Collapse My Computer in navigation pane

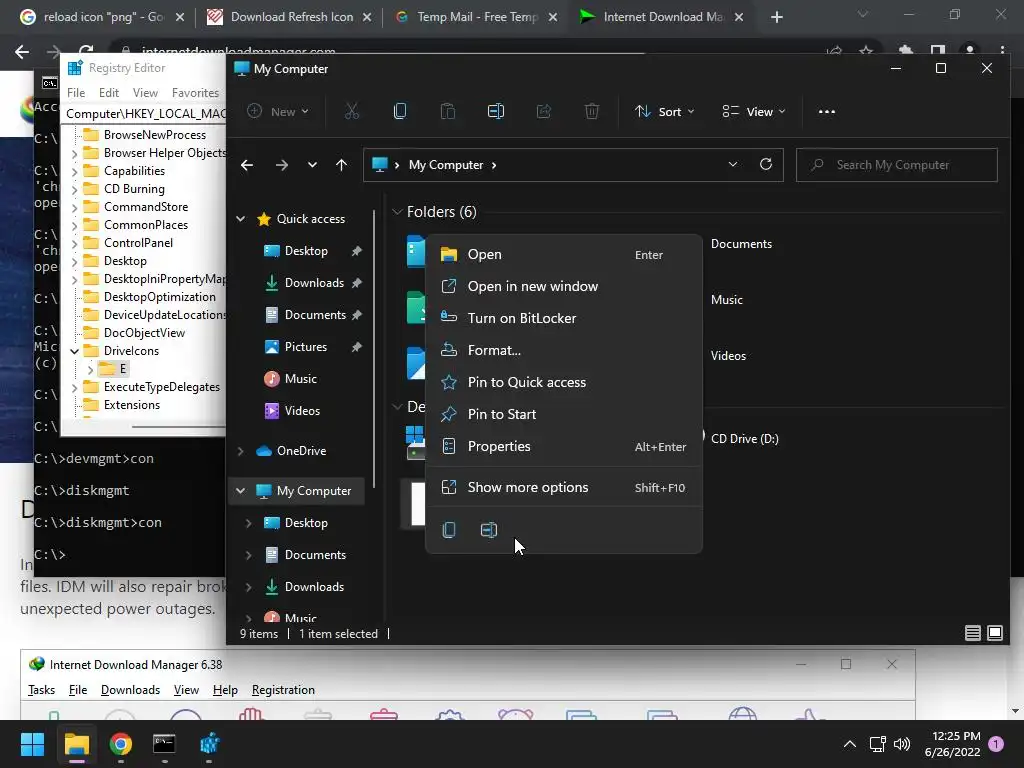coord(240,490)
